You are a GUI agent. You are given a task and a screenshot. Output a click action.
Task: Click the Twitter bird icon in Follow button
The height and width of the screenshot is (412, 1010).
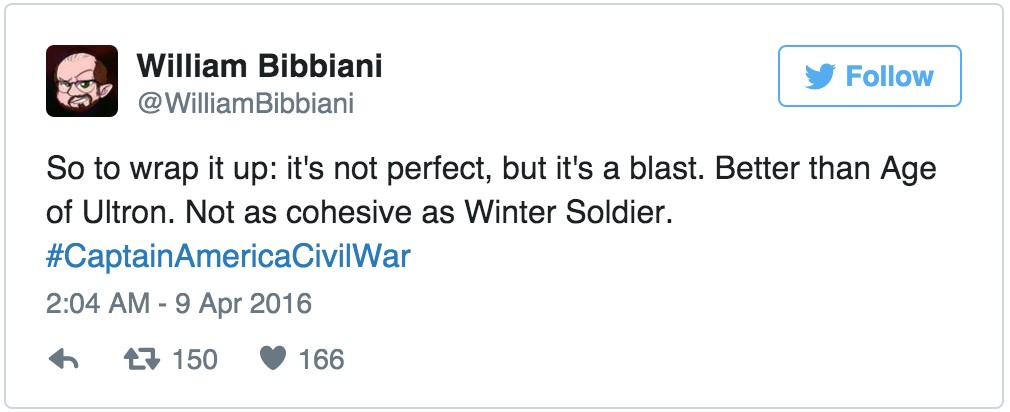(x=820, y=76)
